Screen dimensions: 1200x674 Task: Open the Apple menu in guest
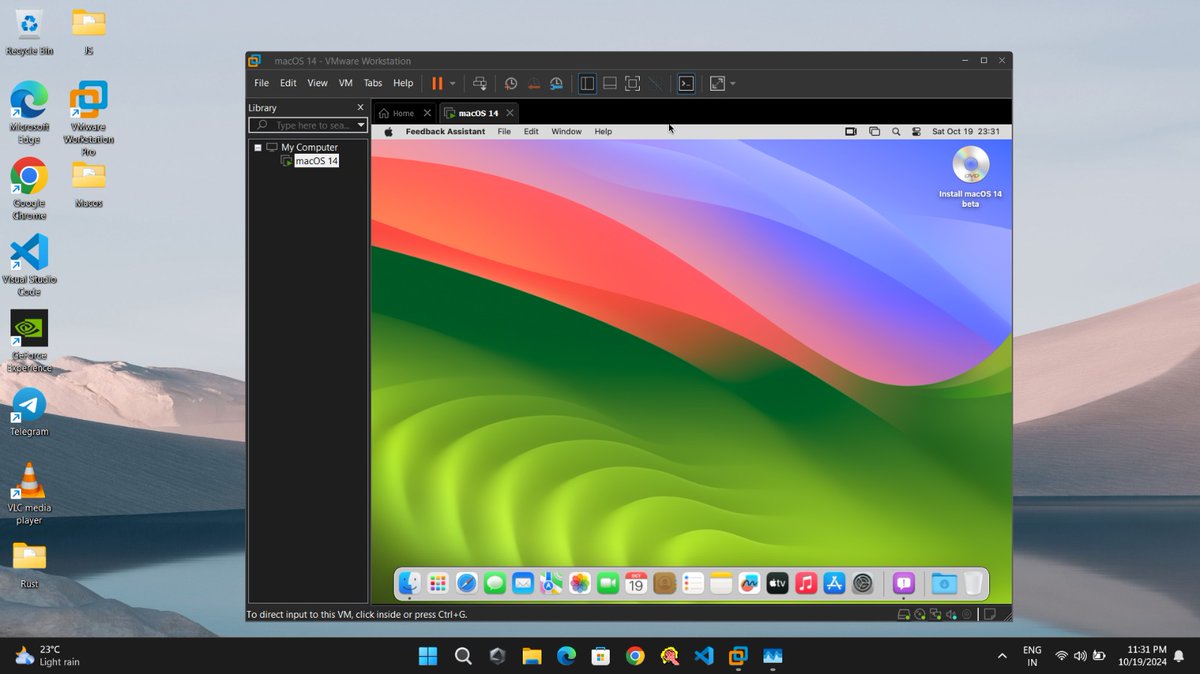click(x=388, y=131)
